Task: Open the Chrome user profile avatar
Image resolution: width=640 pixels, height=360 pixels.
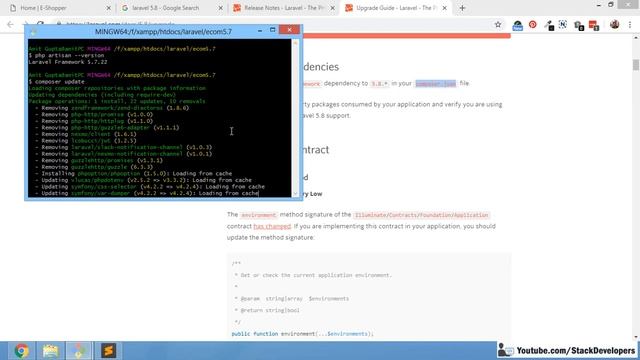Action: (614, 24)
